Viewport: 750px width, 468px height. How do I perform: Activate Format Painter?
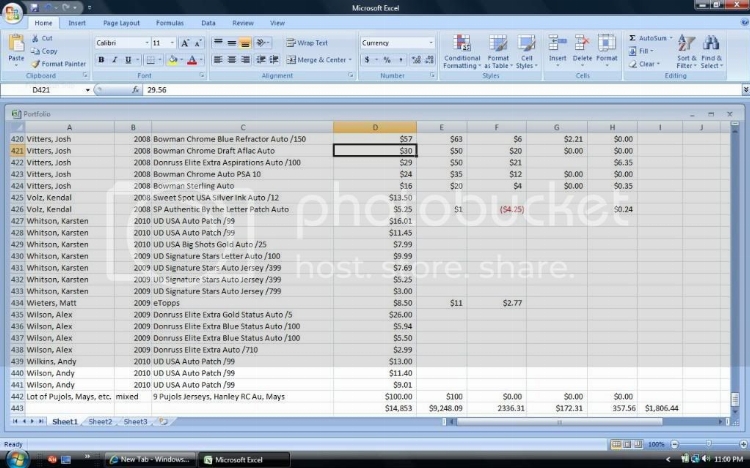pos(58,64)
